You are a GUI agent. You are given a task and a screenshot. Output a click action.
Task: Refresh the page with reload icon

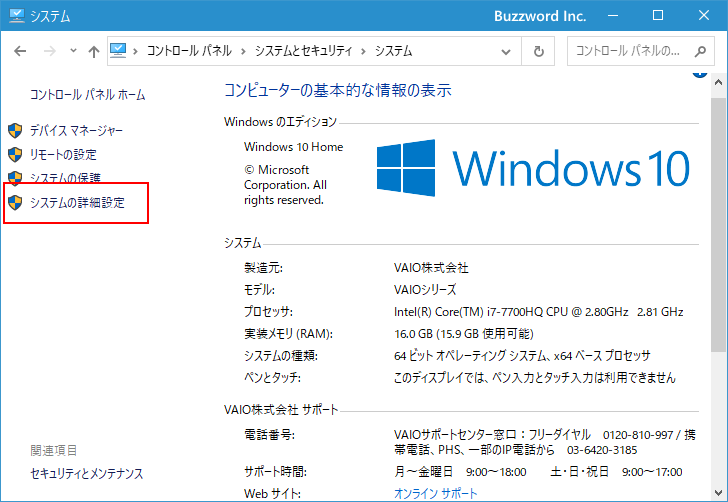tap(539, 51)
